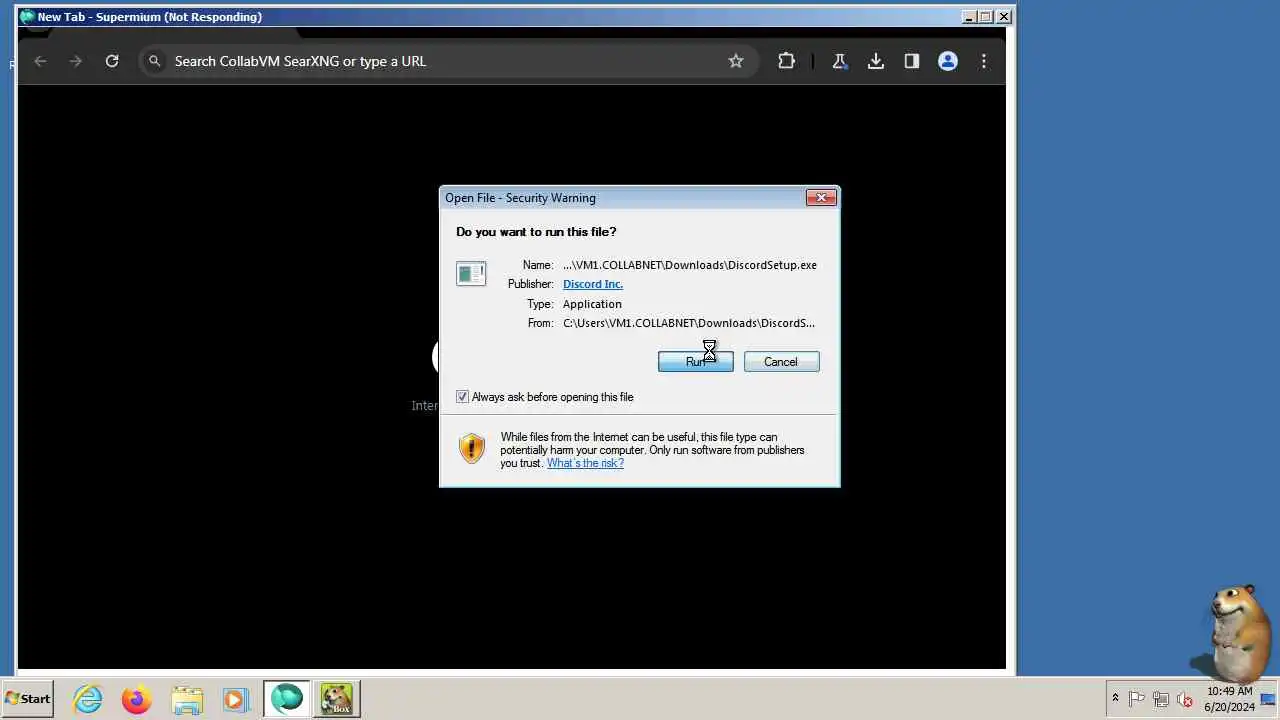This screenshot has width=1280, height=720.
Task: Open the Windows Start menu
Action: [27, 699]
